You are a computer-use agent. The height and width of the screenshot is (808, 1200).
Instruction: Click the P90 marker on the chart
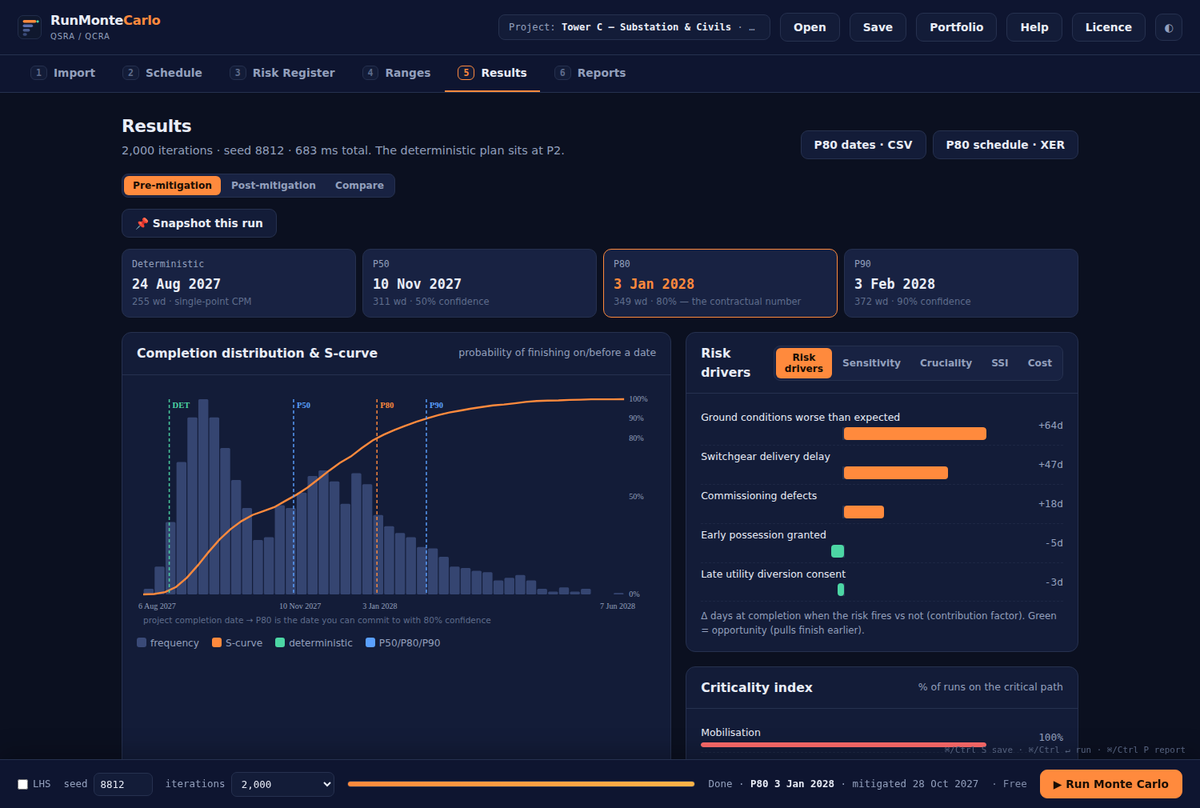436,405
